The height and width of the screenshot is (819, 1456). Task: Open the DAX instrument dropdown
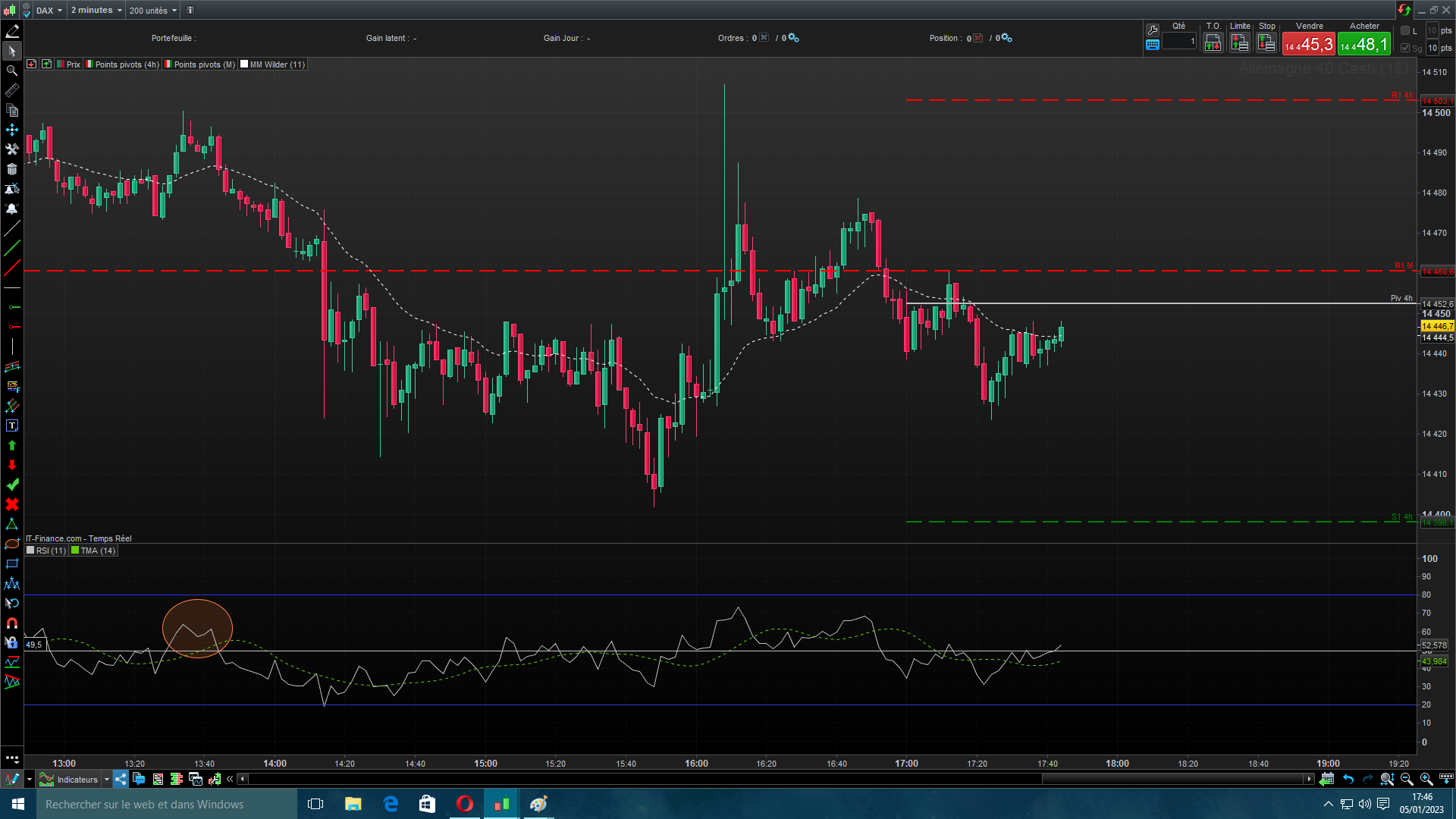[50, 11]
